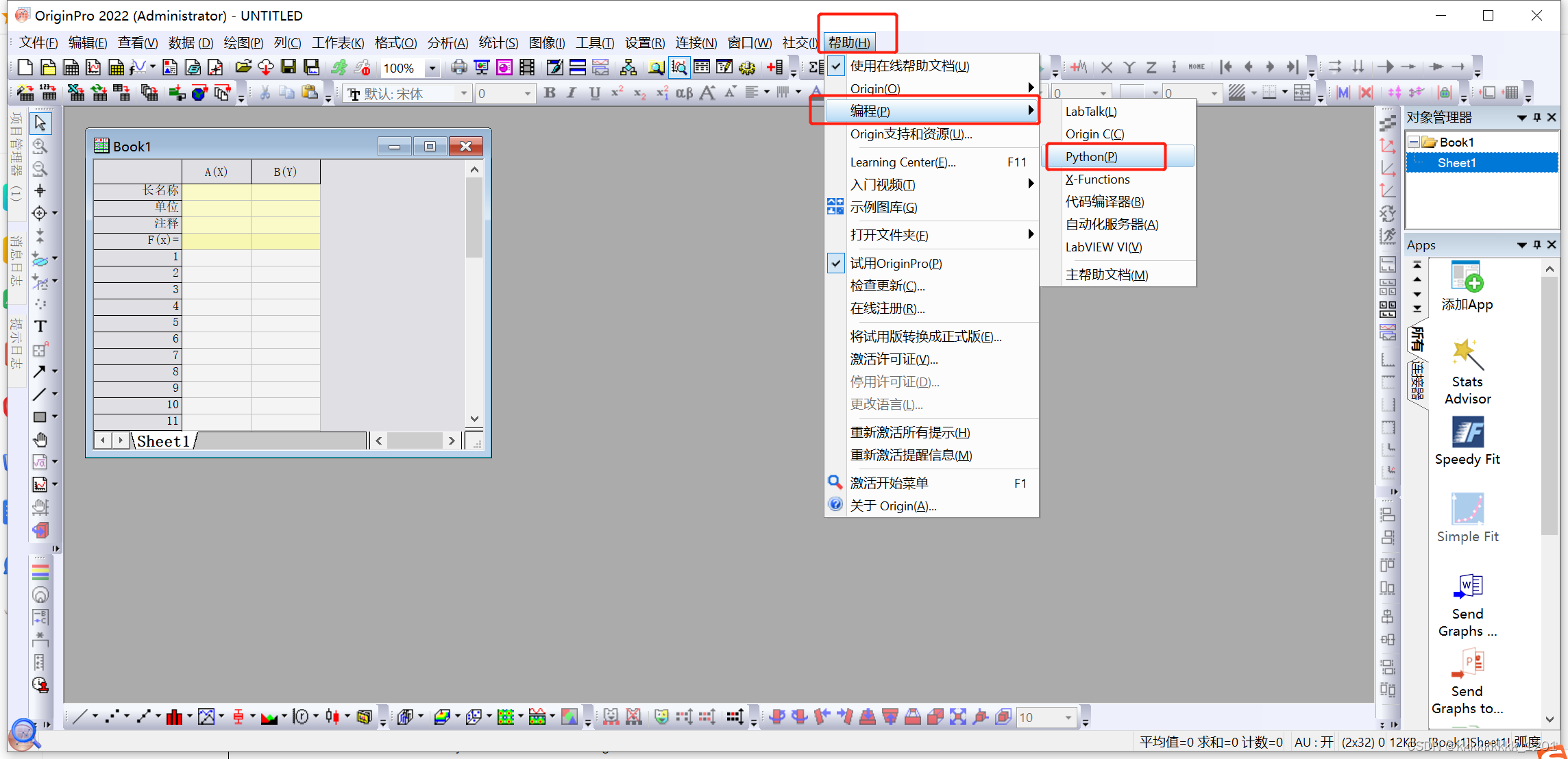The image size is (1568, 759).
Task: Open the File (文件) menu
Action: (x=38, y=42)
